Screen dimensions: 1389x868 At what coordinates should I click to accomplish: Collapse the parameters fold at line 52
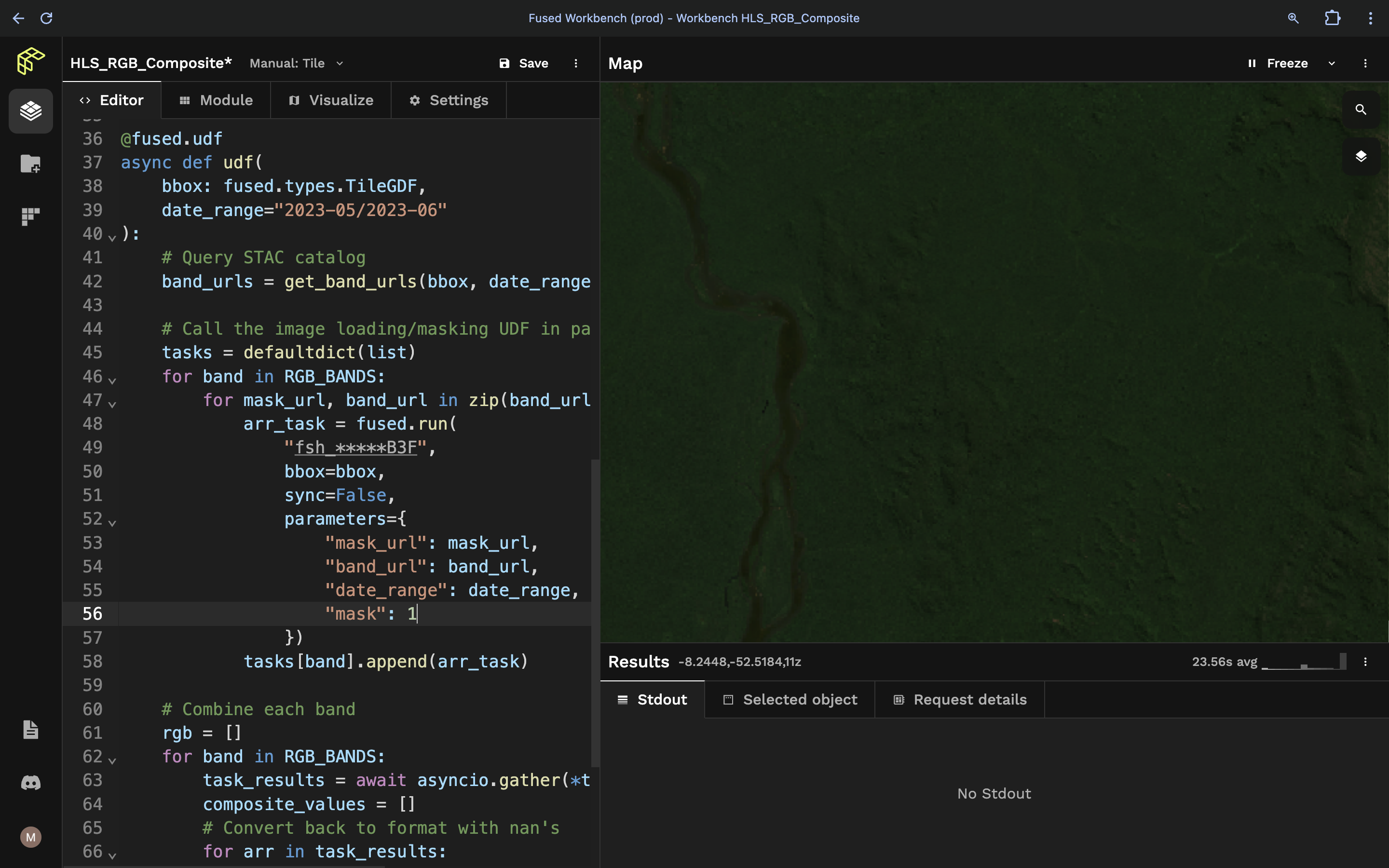click(112, 522)
